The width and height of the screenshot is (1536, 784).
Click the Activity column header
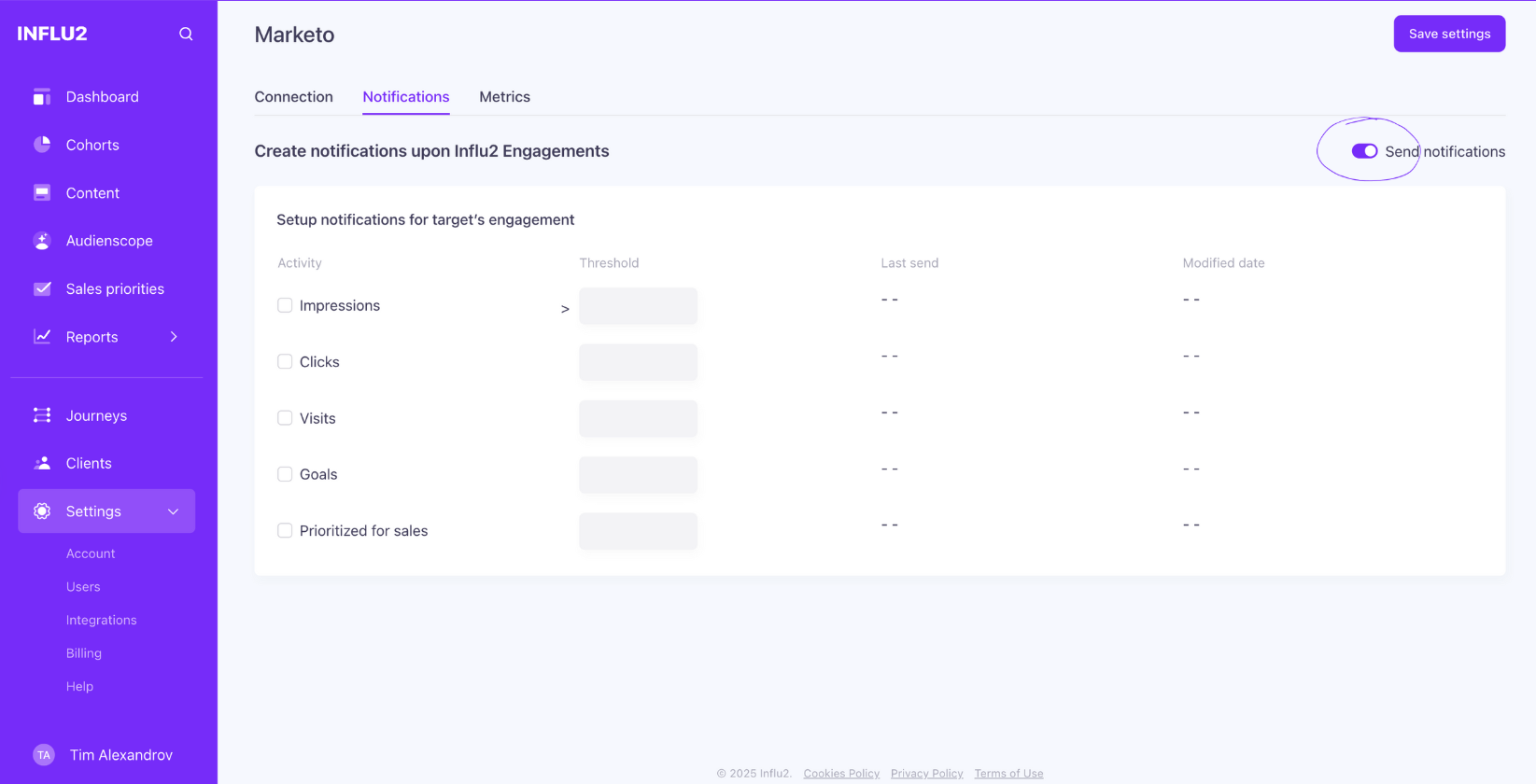[300, 263]
